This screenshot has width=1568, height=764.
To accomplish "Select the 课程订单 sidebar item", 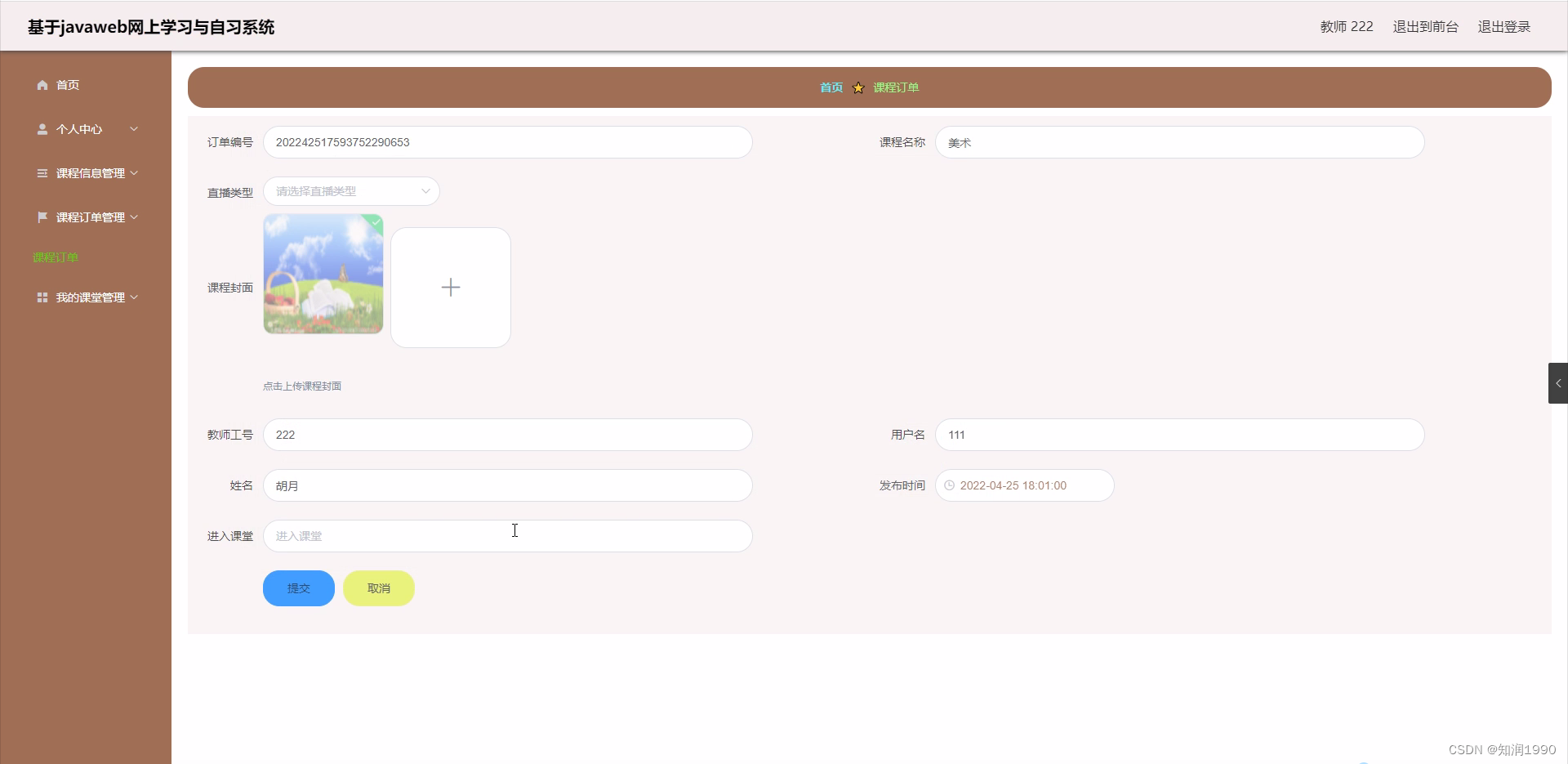I will click(x=55, y=257).
